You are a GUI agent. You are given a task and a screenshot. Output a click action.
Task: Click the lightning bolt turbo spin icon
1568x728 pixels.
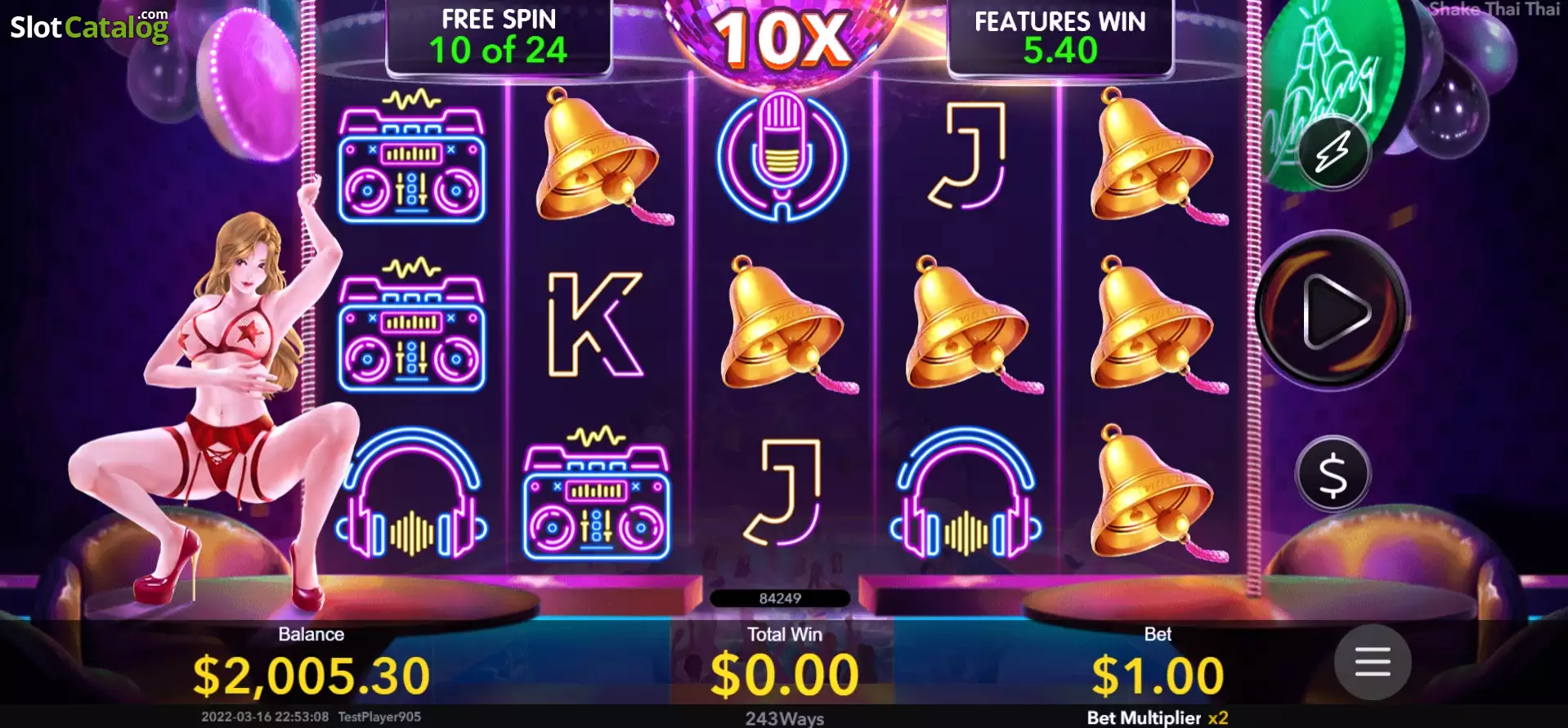pos(1333,153)
